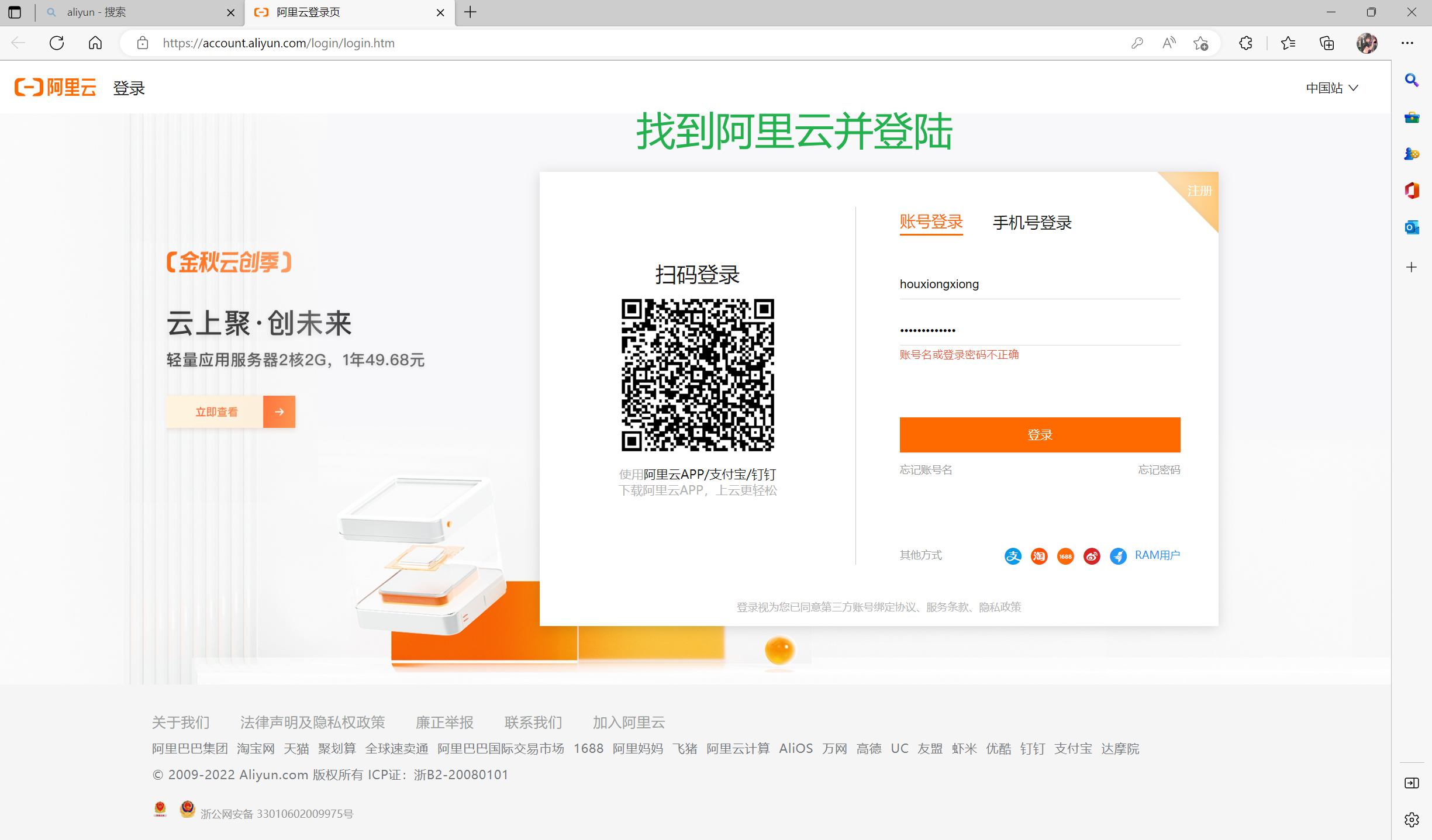1432x840 pixels.
Task: Click the Alipay login icon
Action: click(1013, 556)
